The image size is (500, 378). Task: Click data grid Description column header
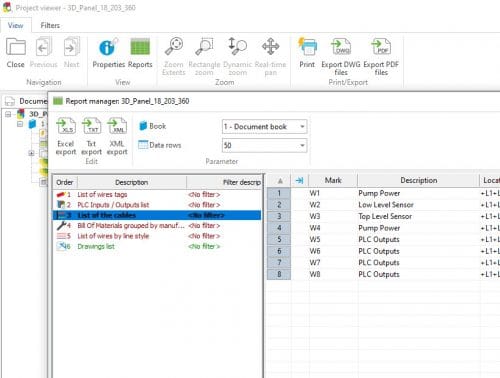[x=418, y=180]
